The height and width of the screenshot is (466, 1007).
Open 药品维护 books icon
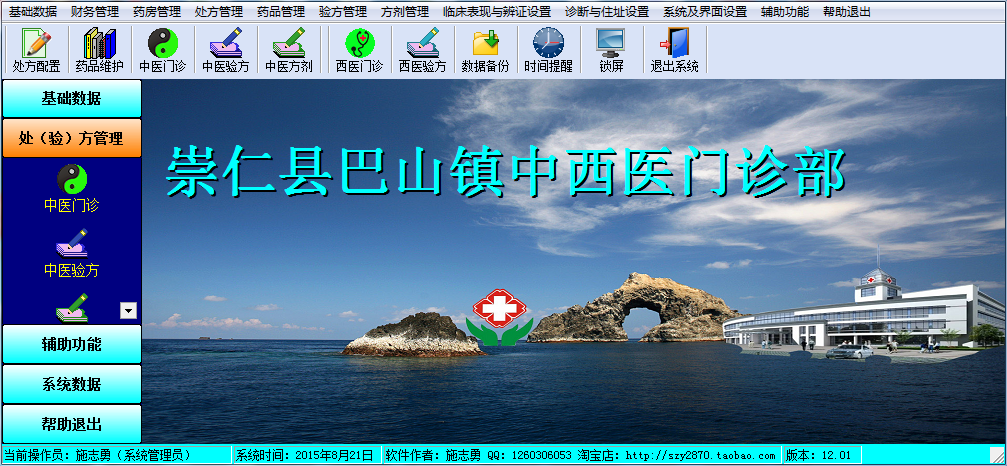coord(100,50)
